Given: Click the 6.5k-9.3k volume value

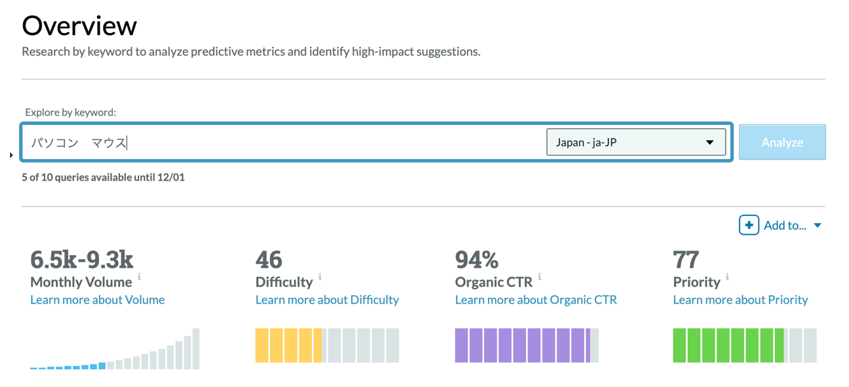Looking at the screenshot, I should coord(82,260).
